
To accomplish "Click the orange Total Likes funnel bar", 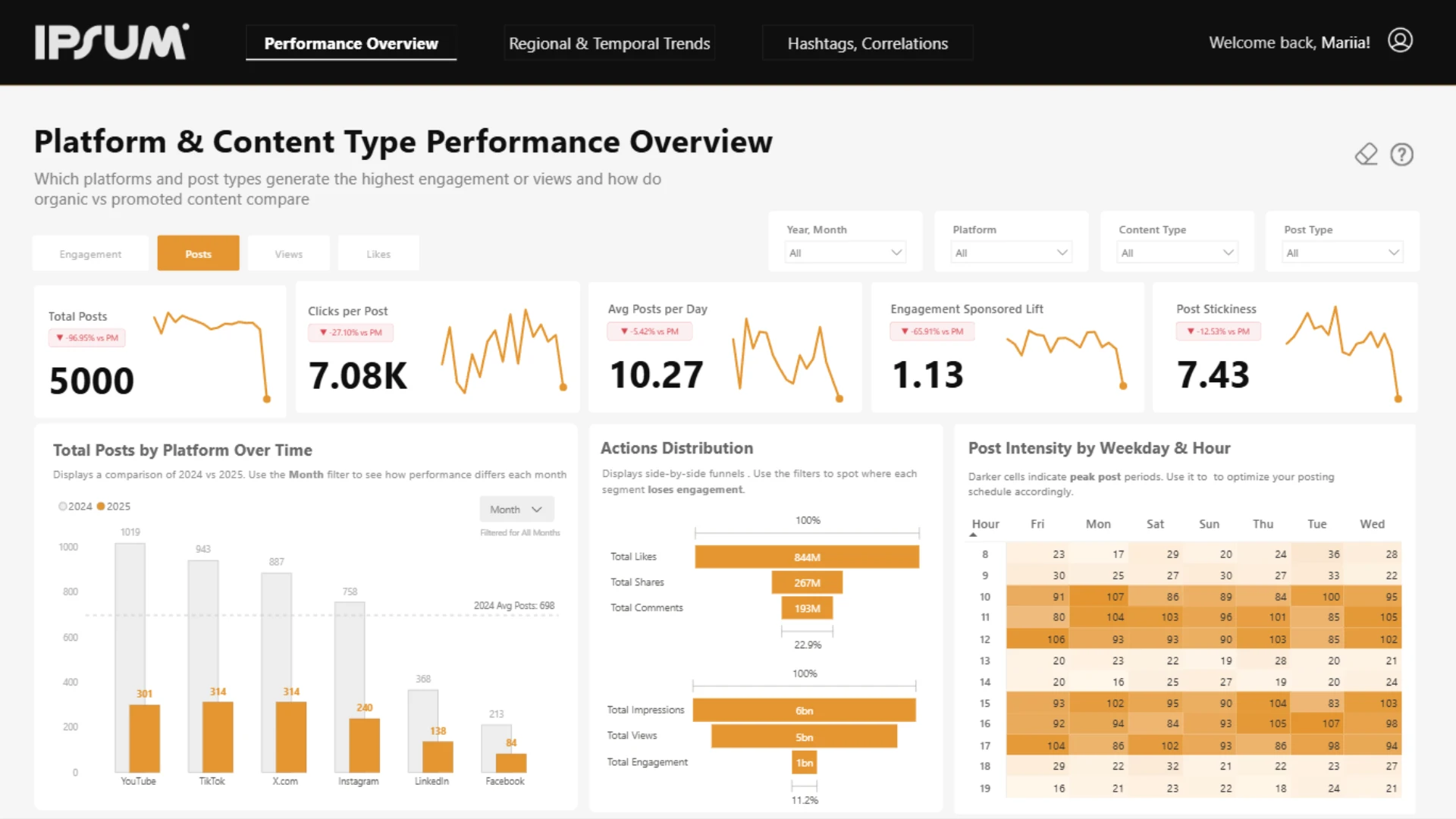I will 806,557.
